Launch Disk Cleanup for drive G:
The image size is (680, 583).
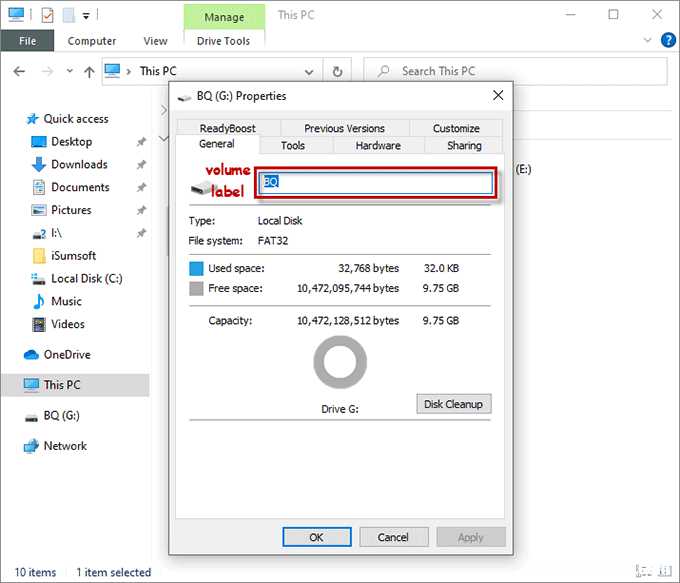tap(454, 404)
